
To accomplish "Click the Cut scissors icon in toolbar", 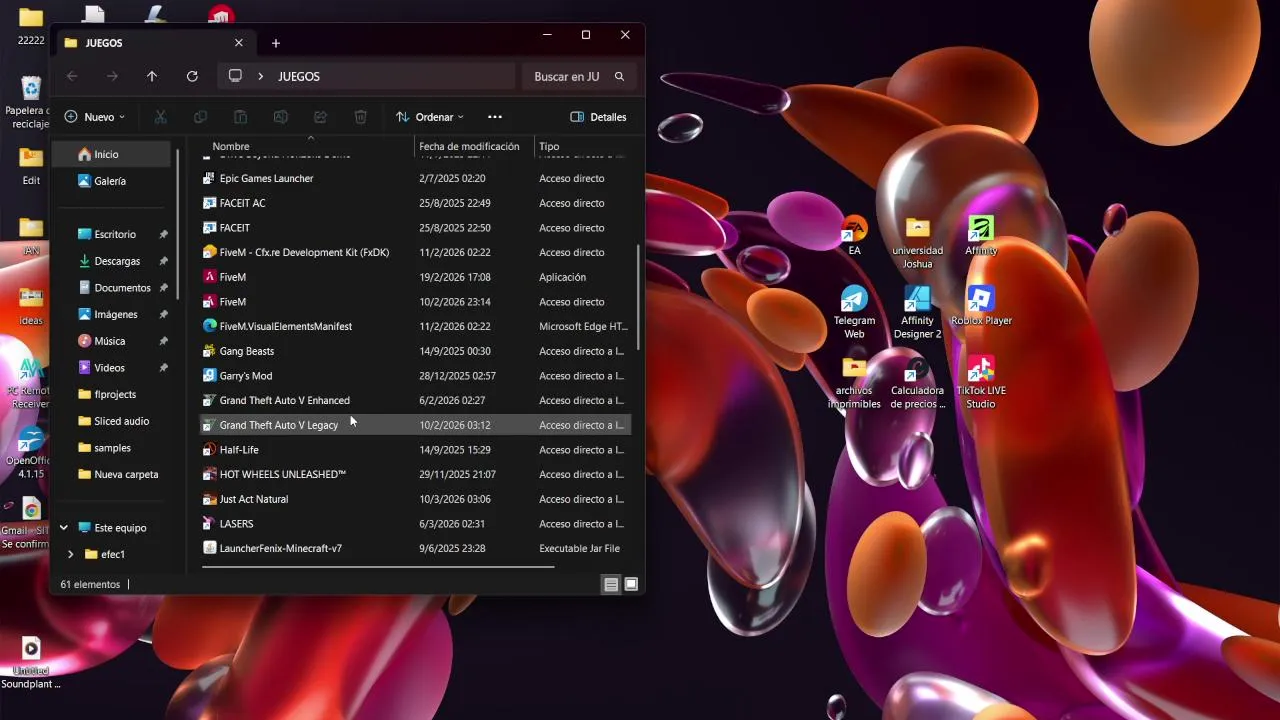I will point(160,117).
